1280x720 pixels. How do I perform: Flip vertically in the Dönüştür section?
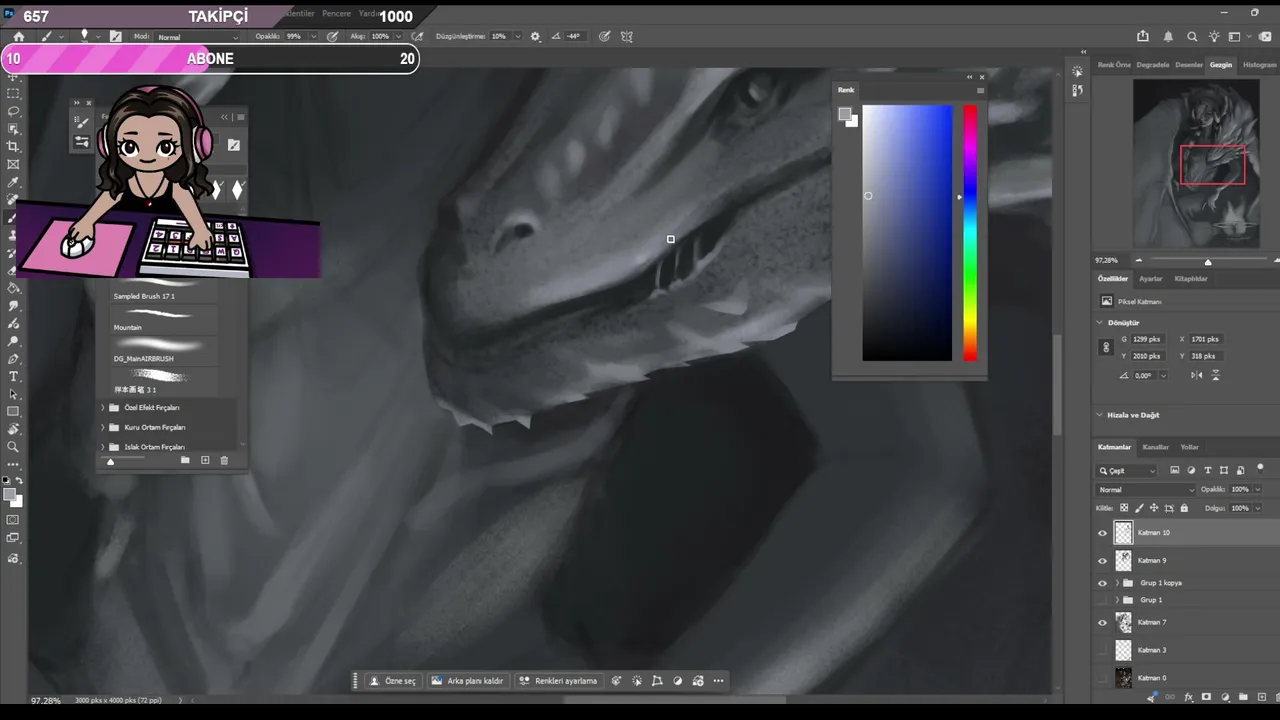1216,375
